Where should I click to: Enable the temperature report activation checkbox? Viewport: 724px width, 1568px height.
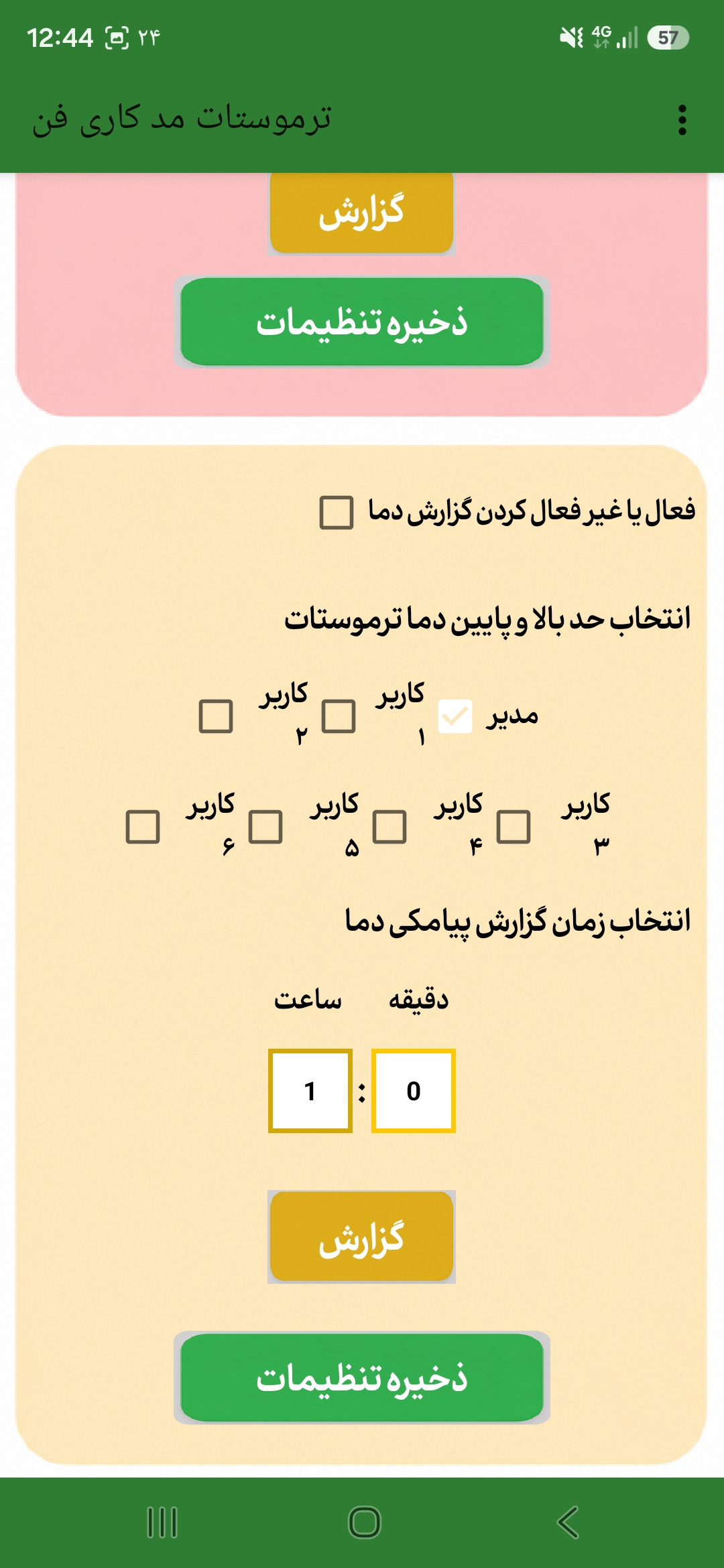coord(337,513)
